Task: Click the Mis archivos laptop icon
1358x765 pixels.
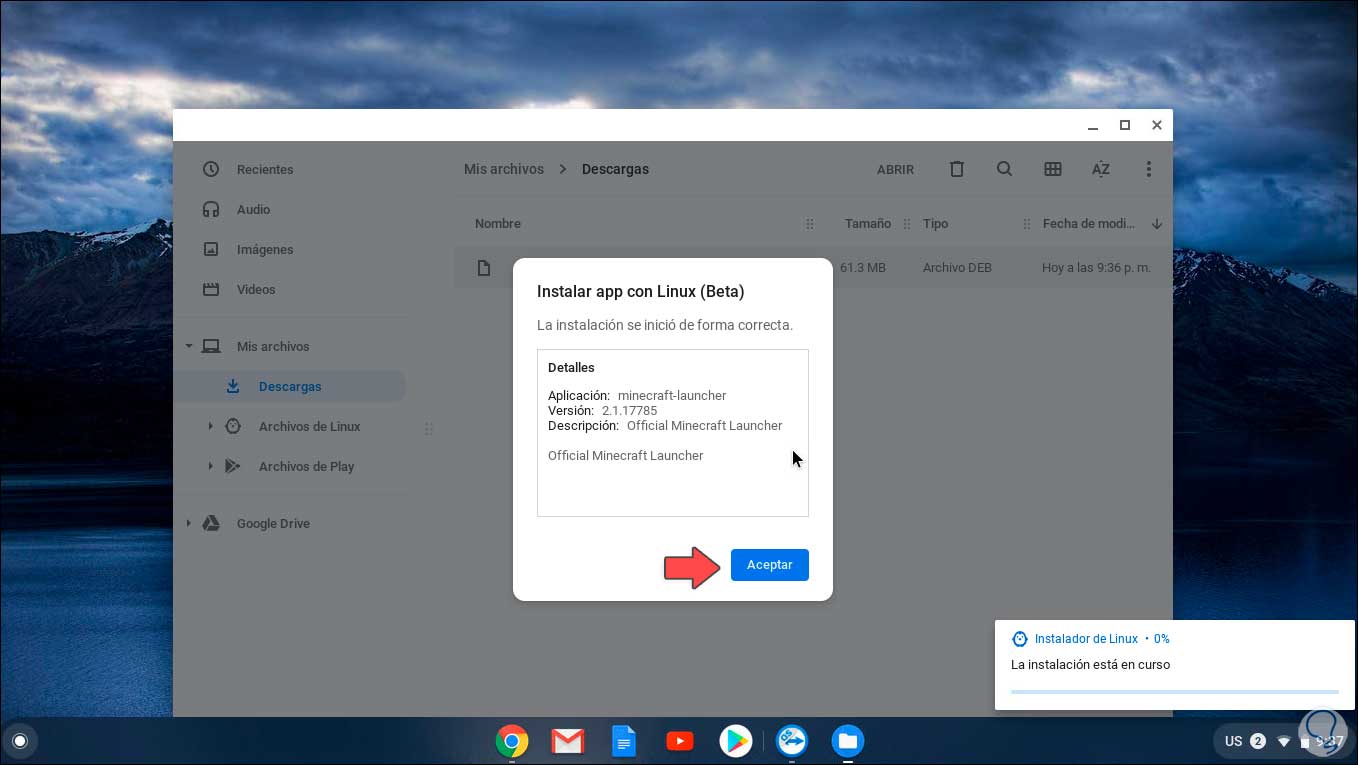Action: 211,346
